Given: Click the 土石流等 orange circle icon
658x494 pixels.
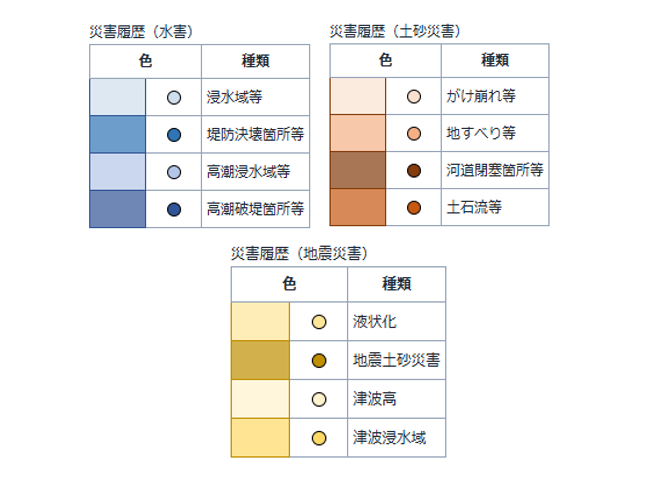Looking at the screenshot, I should (x=414, y=208).
